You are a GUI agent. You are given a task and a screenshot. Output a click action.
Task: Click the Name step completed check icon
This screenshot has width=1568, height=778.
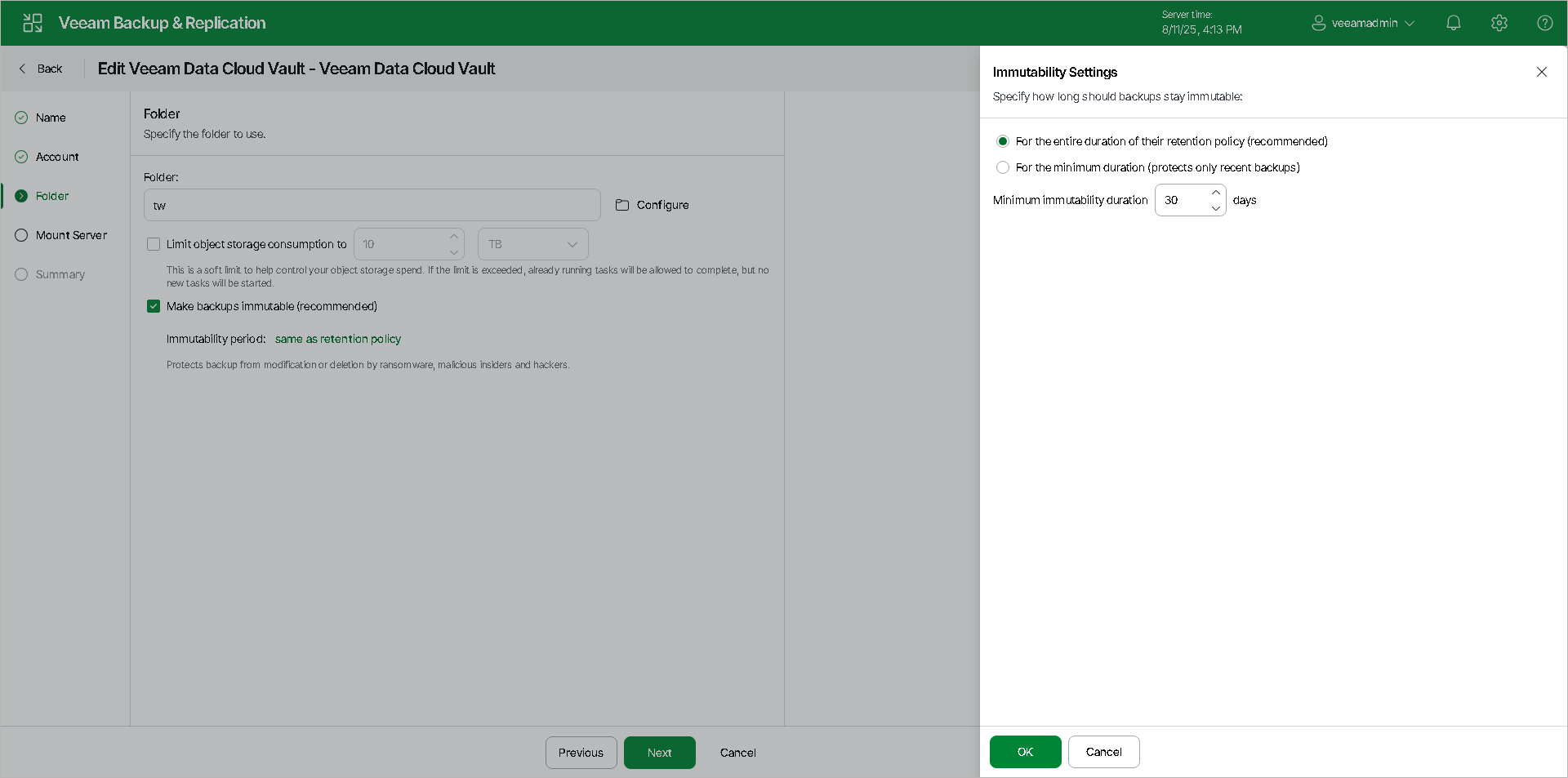pyautogui.click(x=21, y=118)
